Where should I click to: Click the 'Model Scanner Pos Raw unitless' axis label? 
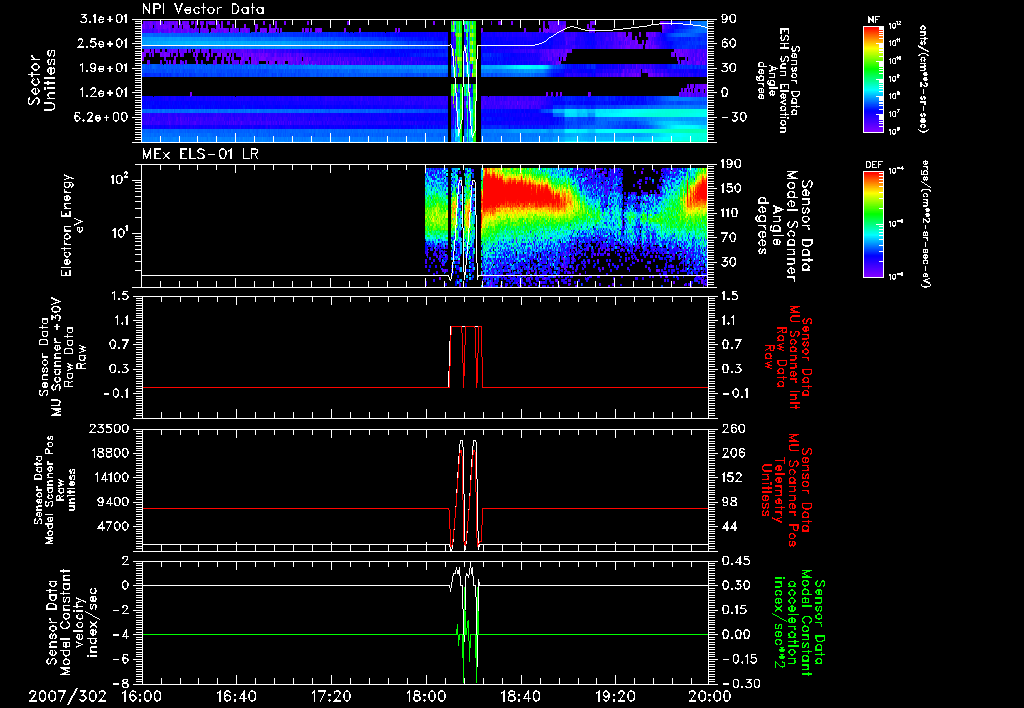click(55, 490)
